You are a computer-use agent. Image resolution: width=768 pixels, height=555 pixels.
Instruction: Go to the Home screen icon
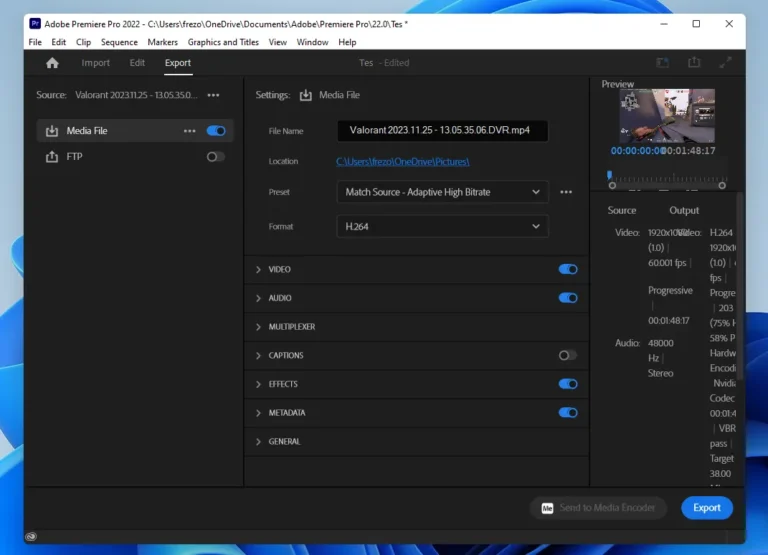(52, 63)
